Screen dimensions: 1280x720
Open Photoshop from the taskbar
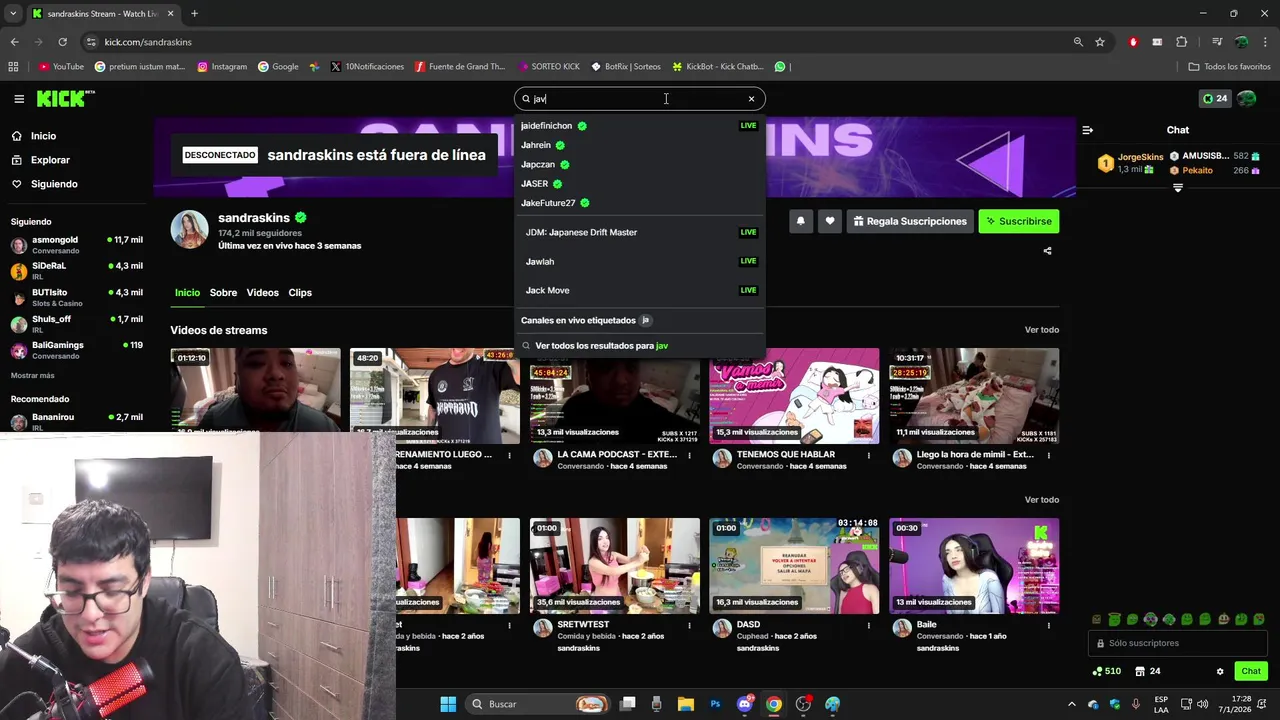[715, 704]
